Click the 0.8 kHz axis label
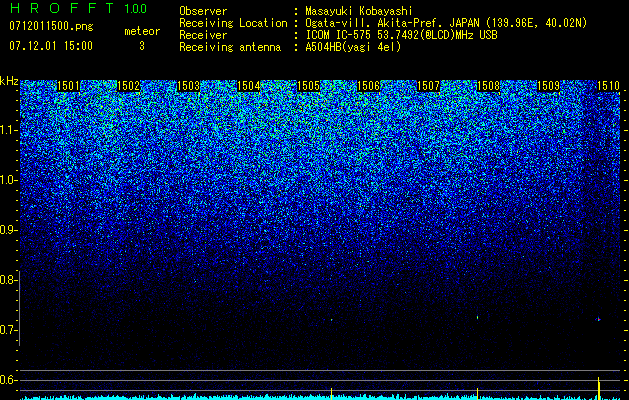This screenshot has height=400, width=629. 8,280
